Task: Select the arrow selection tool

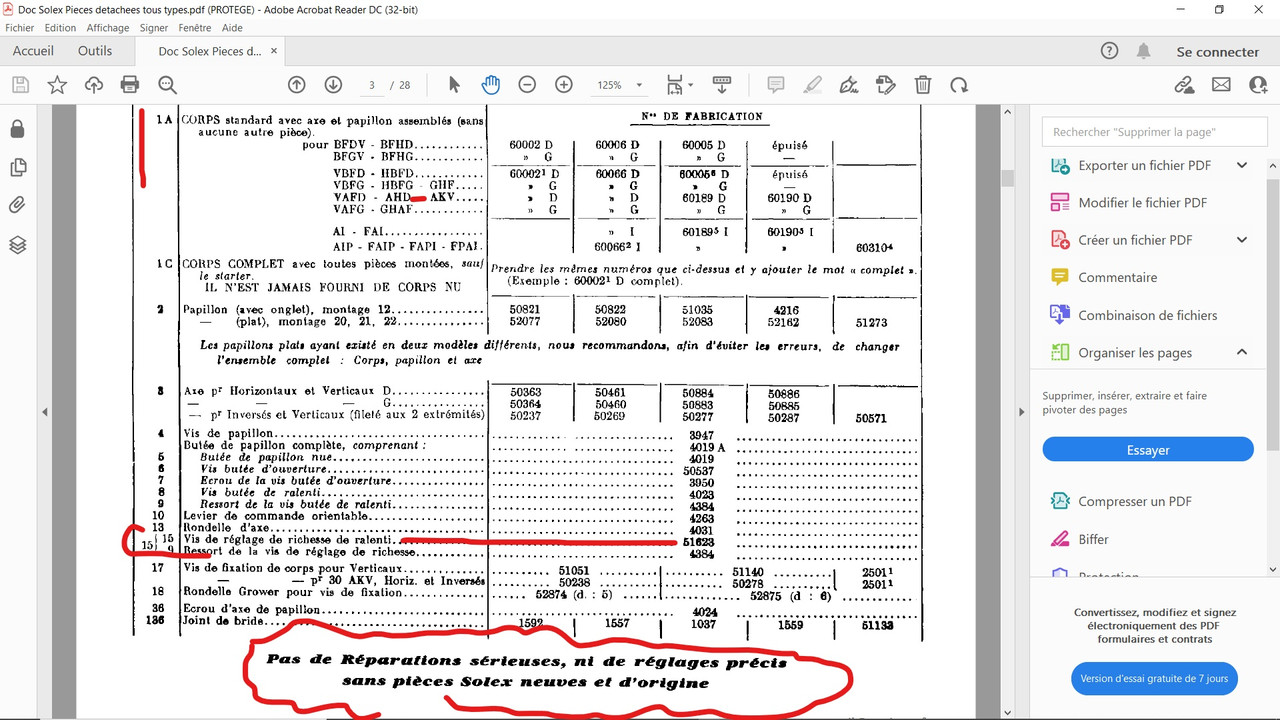Action: [x=454, y=85]
